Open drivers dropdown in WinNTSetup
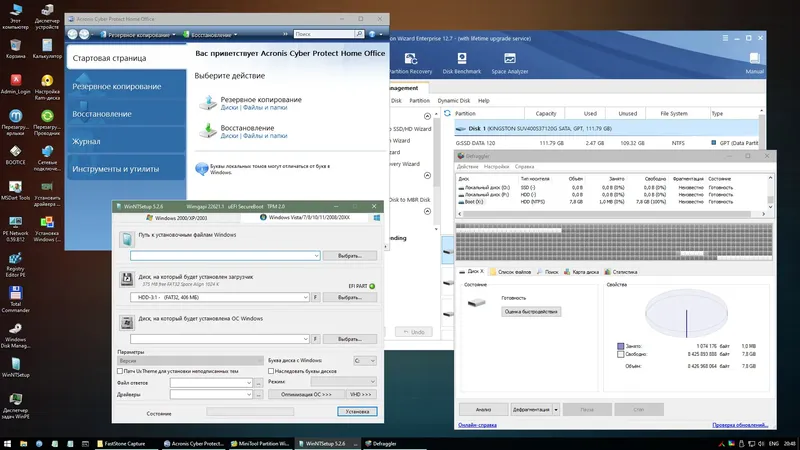This screenshot has height=450, width=800. pyautogui.click(x=248, y=394)
